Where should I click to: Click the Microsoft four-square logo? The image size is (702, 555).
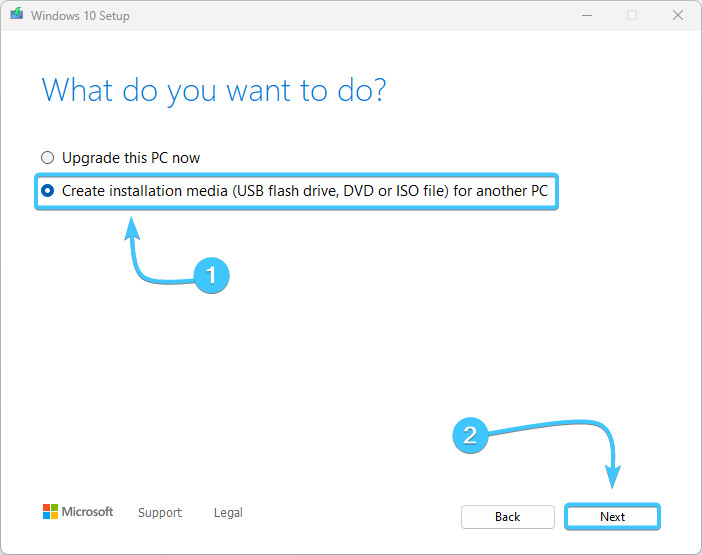click(x=50, y=512)
